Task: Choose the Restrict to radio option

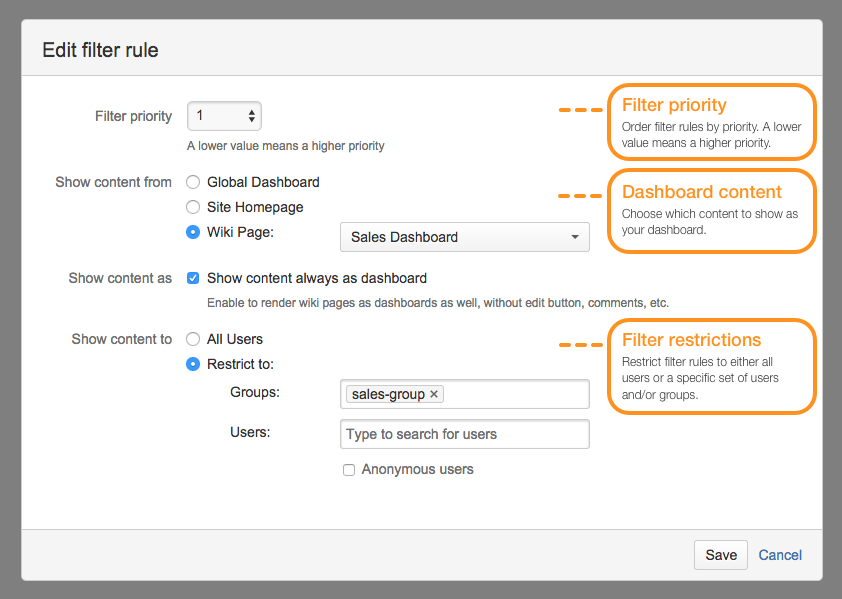Action: coord(193,364)
